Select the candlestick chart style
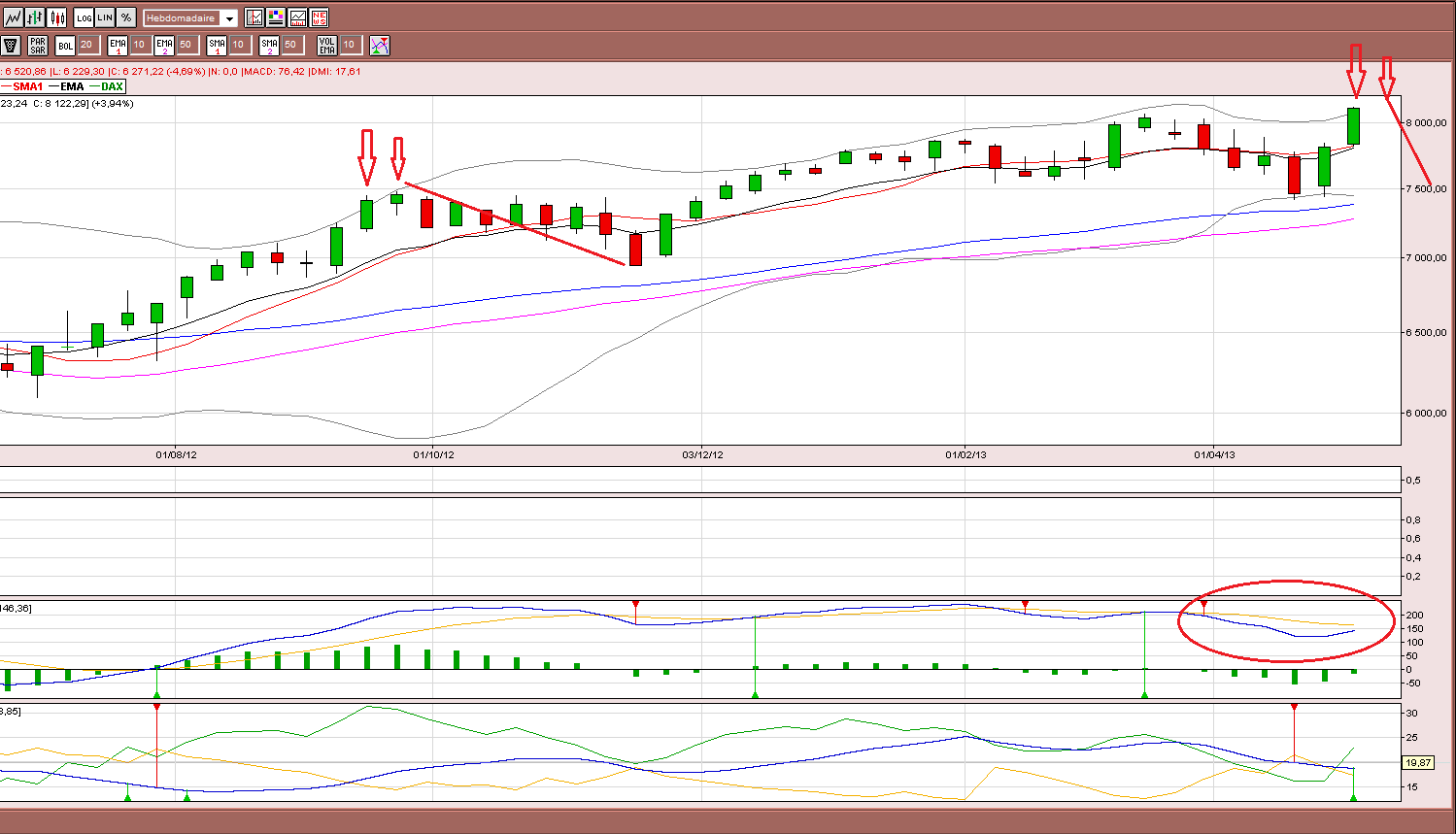 click(56, 17)
